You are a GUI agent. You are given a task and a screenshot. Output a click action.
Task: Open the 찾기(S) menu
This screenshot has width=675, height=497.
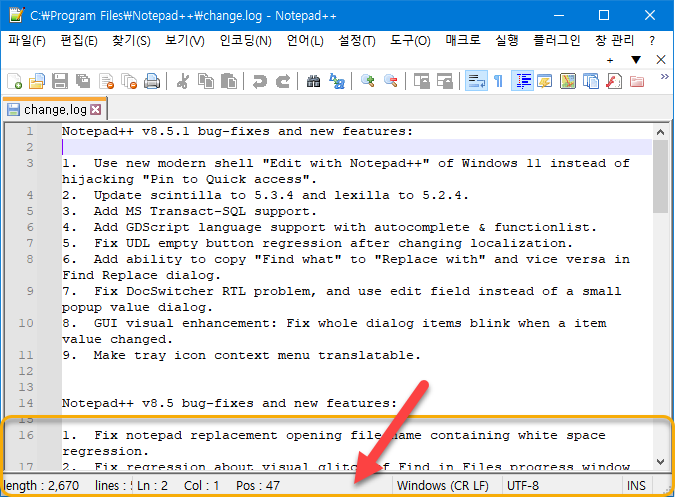131,41
